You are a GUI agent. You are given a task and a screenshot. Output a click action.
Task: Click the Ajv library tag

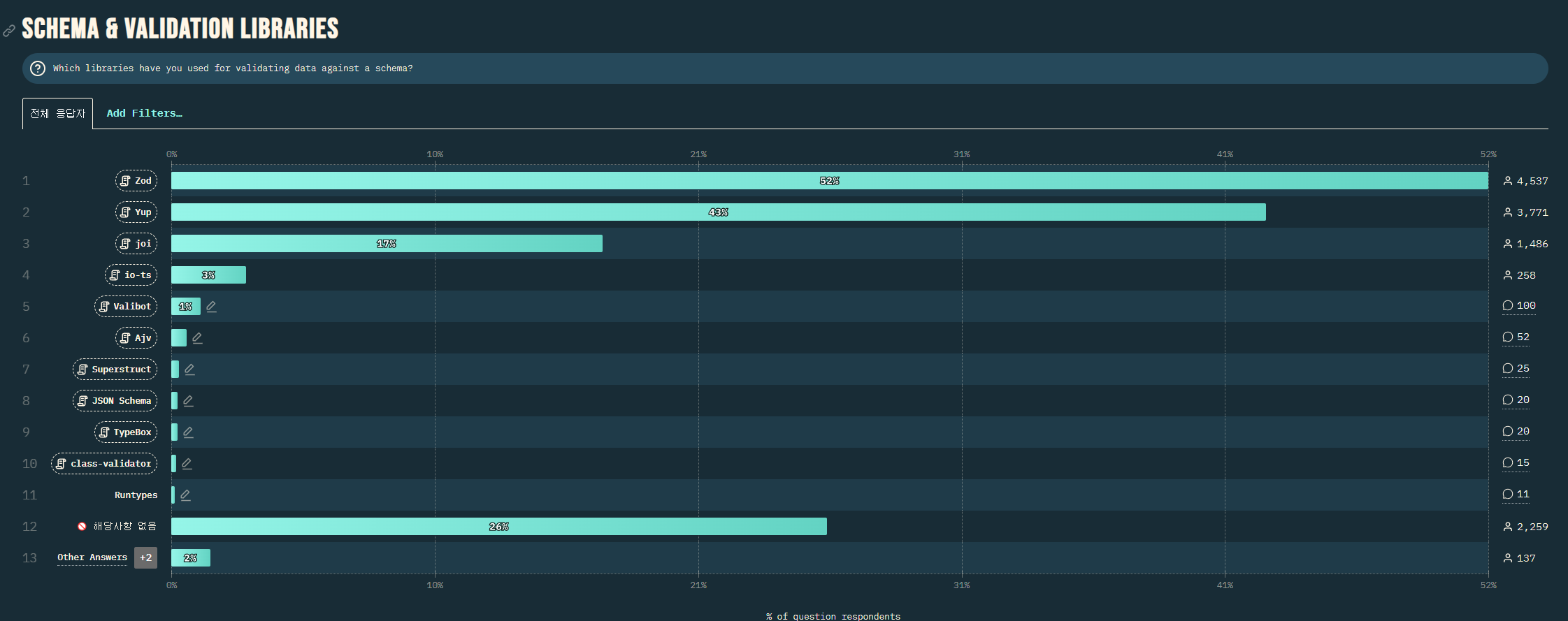[x=136, y=338]
